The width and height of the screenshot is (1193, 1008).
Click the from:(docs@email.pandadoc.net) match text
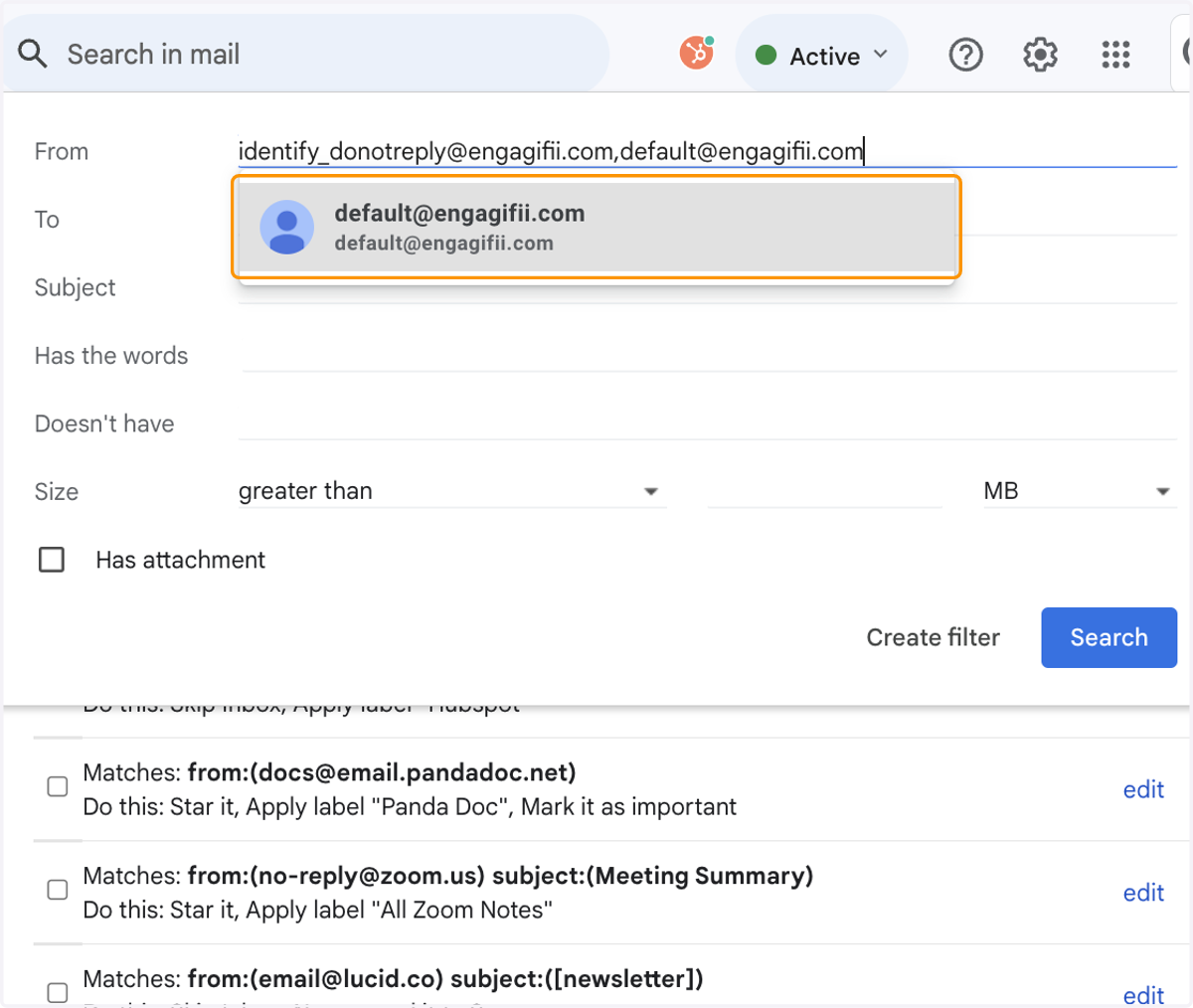pos(382,772)
